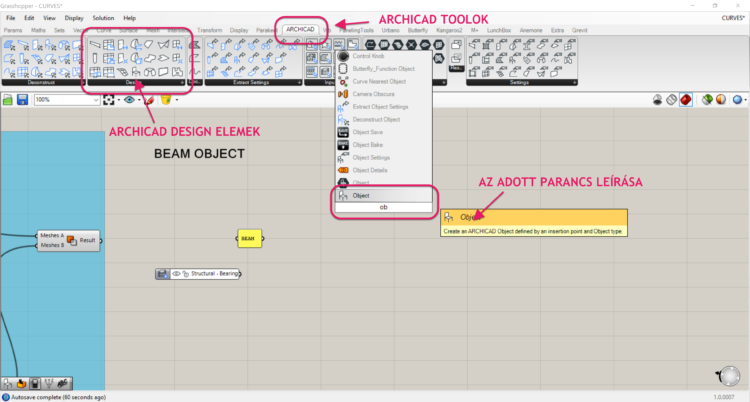Click the search field containing "ob"
The width and height of the screenshot is (750, 402).
tap(385, 207)
